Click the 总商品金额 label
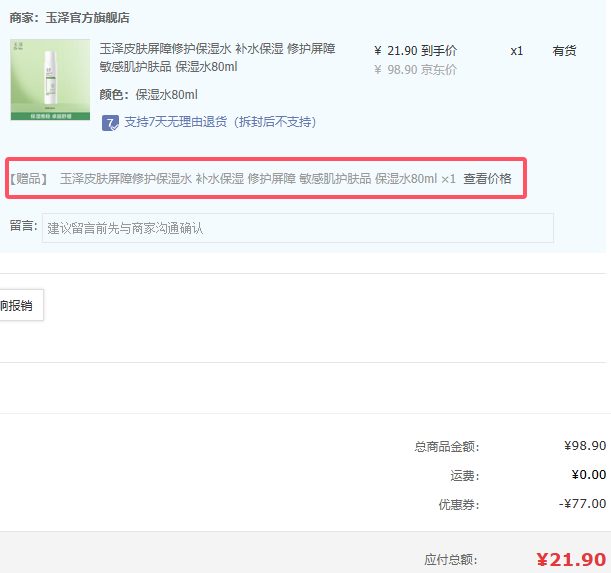 447,446
